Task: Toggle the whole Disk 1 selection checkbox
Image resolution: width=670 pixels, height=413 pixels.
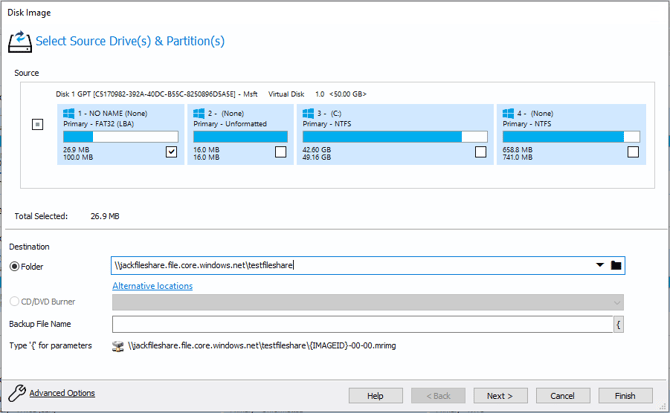Action: coord(38,125)
